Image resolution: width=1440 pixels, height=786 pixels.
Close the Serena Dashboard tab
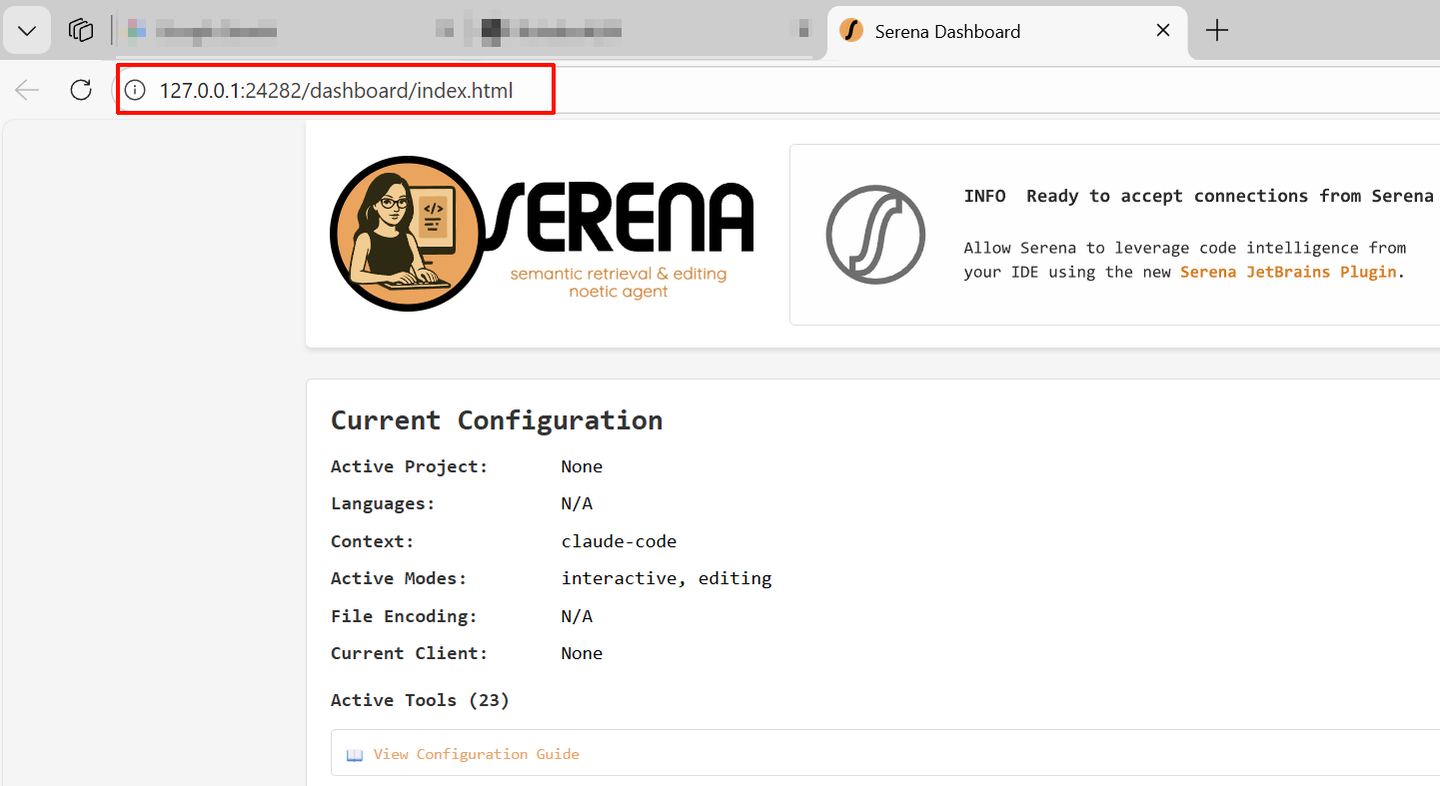[1162, 30]
